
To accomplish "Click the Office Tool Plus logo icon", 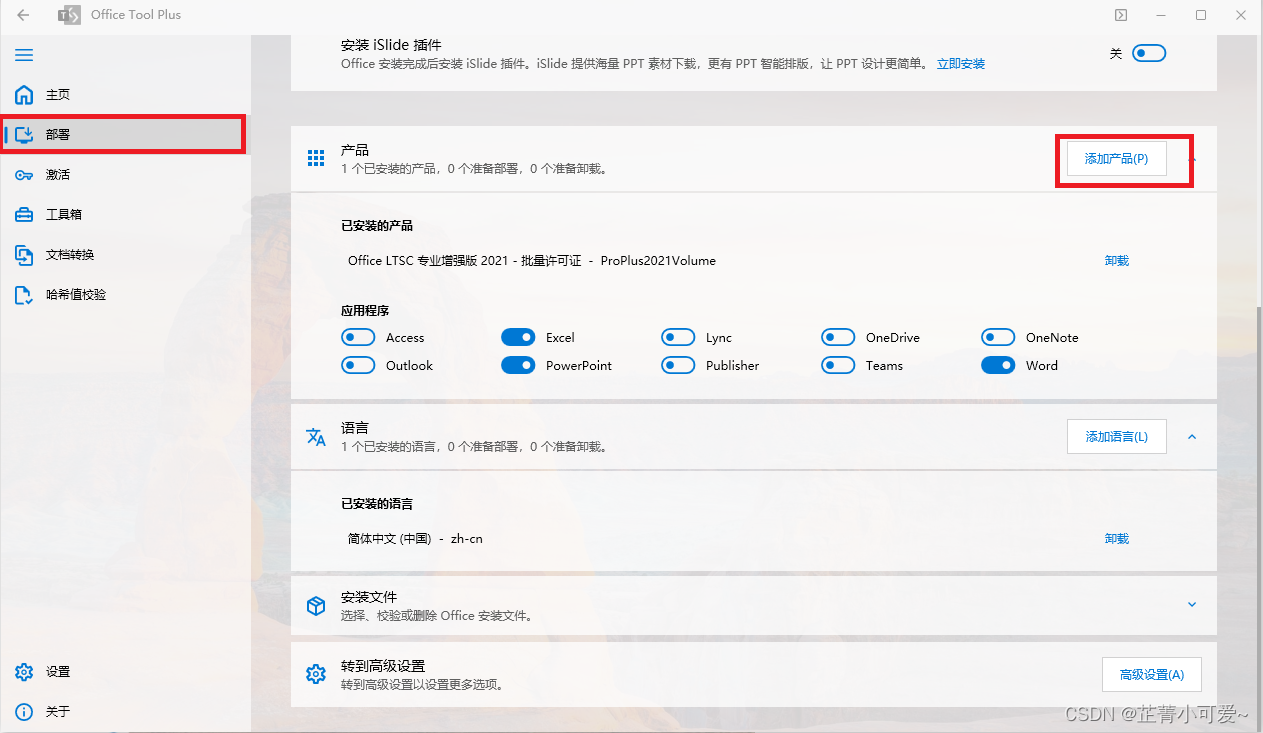I will 69,15.
